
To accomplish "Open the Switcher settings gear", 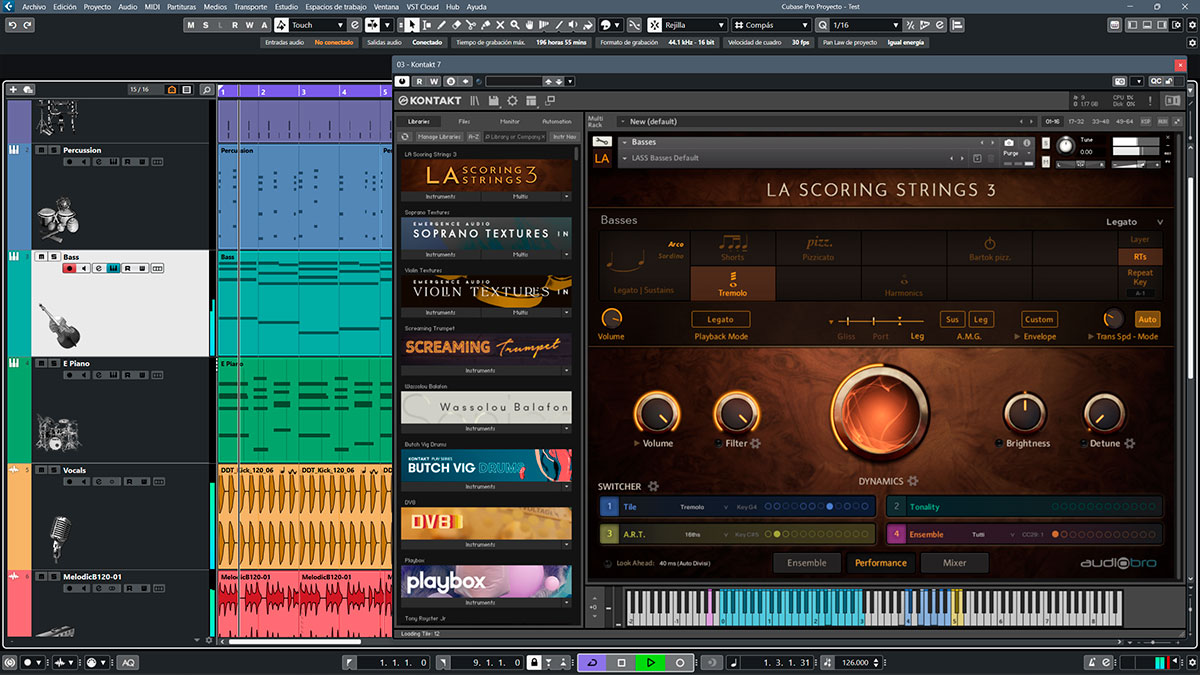I will tap(653, 486).
